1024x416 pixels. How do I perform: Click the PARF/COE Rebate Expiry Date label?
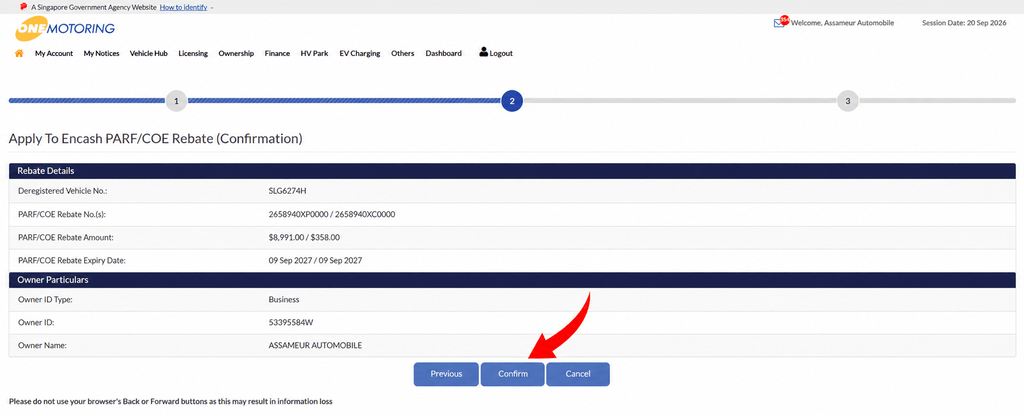tap(72, 261)
